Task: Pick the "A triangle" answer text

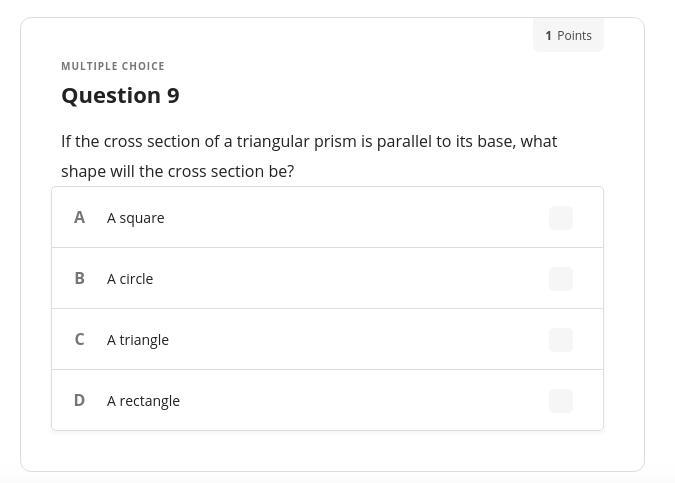Action: coord(138,340)
